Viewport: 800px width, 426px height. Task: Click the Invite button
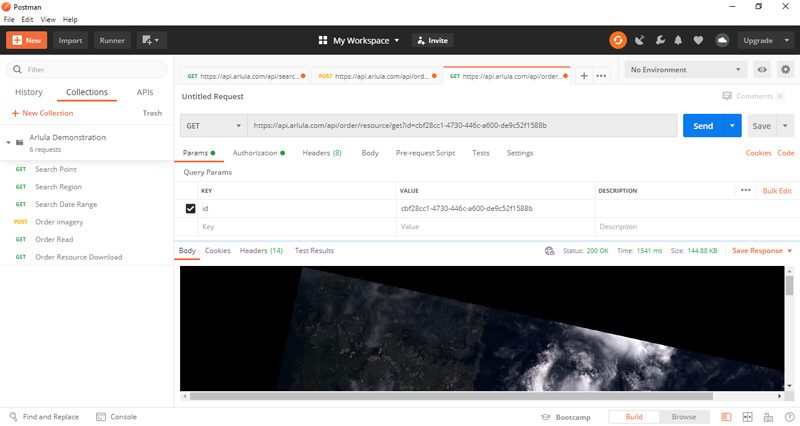pos(433,40)
